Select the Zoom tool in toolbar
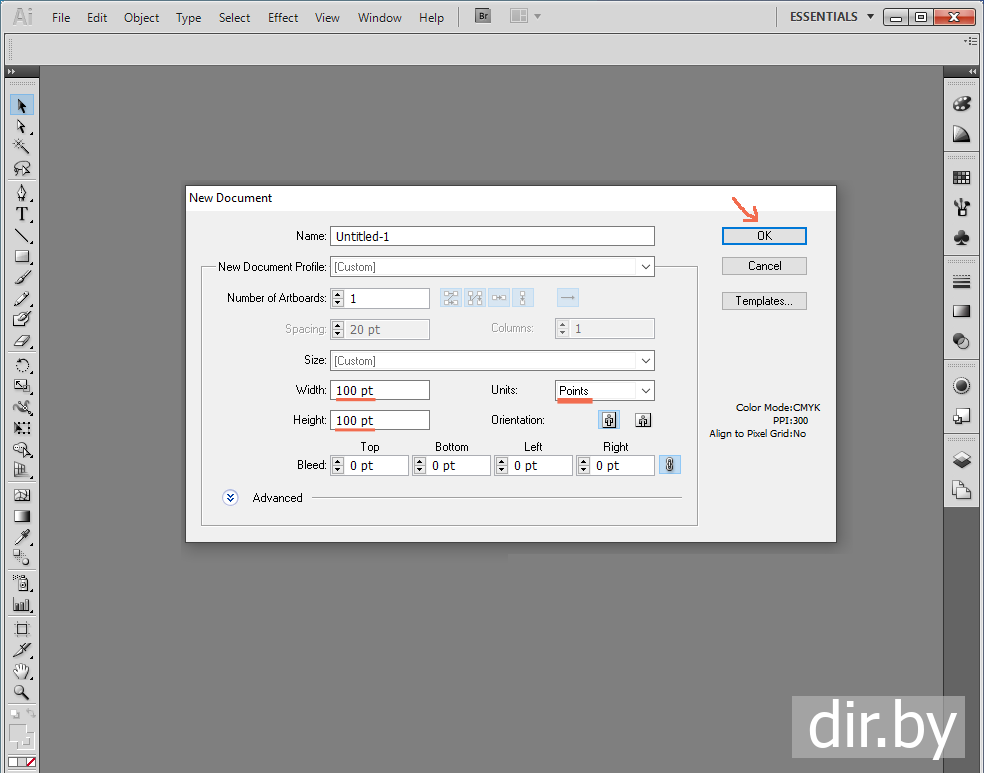Viewport: 984px width, 773px height. click(x=21, y=692)
